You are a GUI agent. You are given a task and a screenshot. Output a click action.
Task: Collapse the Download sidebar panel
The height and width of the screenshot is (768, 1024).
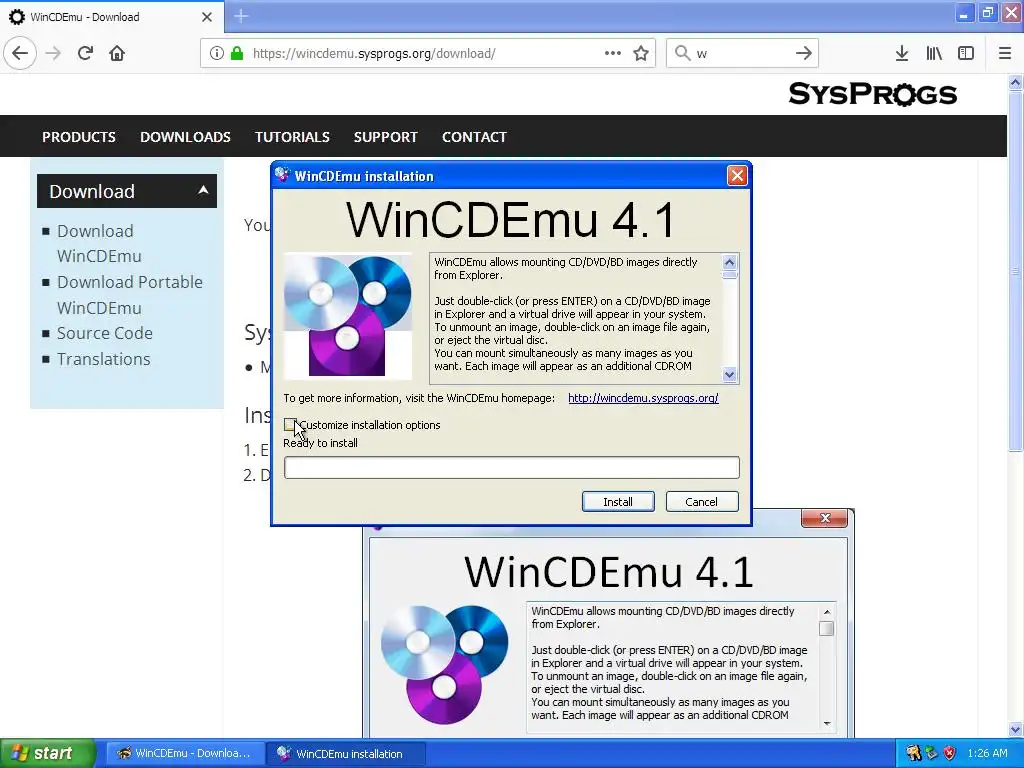(x=203, y=190)
